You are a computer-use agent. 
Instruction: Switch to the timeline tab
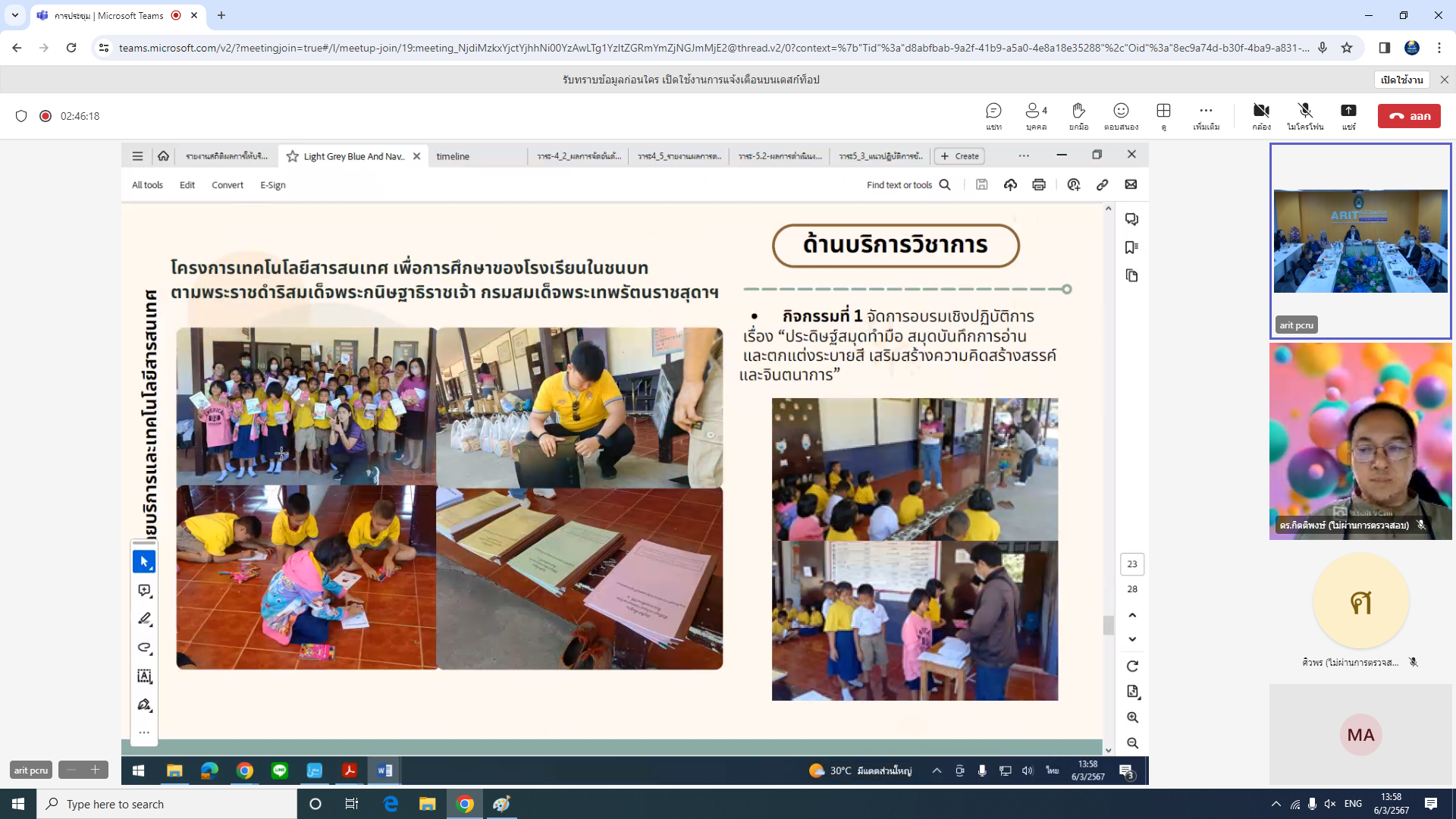pos(453,156)
